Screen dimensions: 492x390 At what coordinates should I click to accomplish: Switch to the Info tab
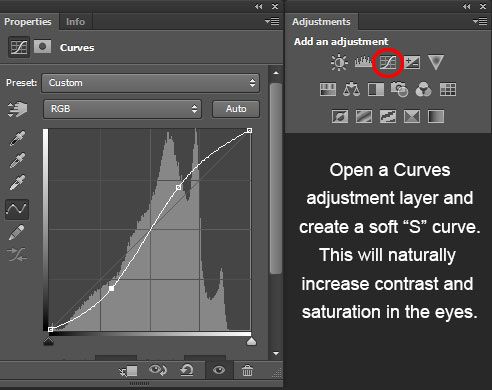75,22
